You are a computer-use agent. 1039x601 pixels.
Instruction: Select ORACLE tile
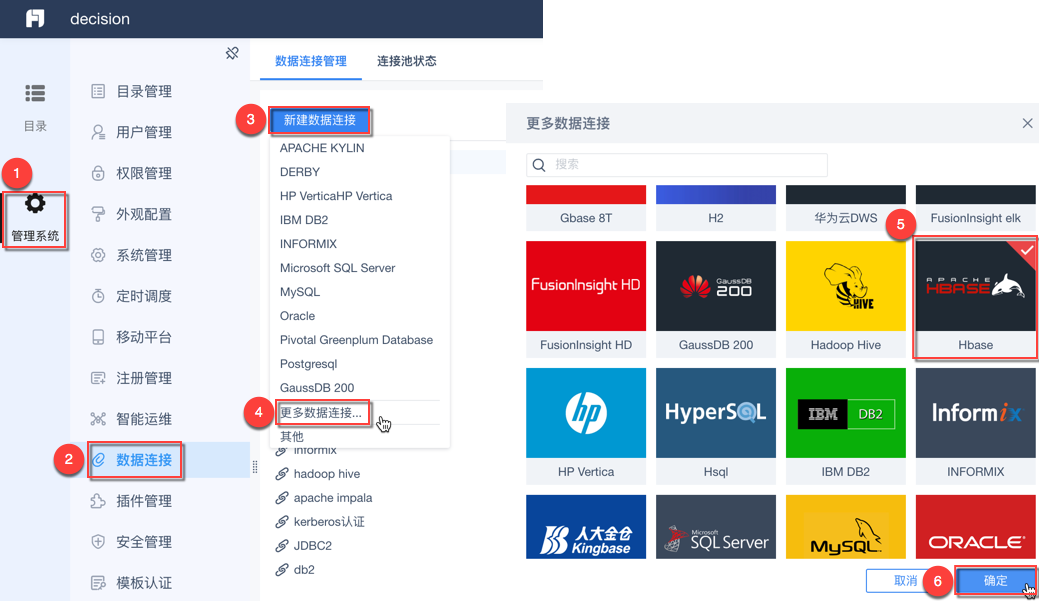pyautogui.click(x=975, y=527)
